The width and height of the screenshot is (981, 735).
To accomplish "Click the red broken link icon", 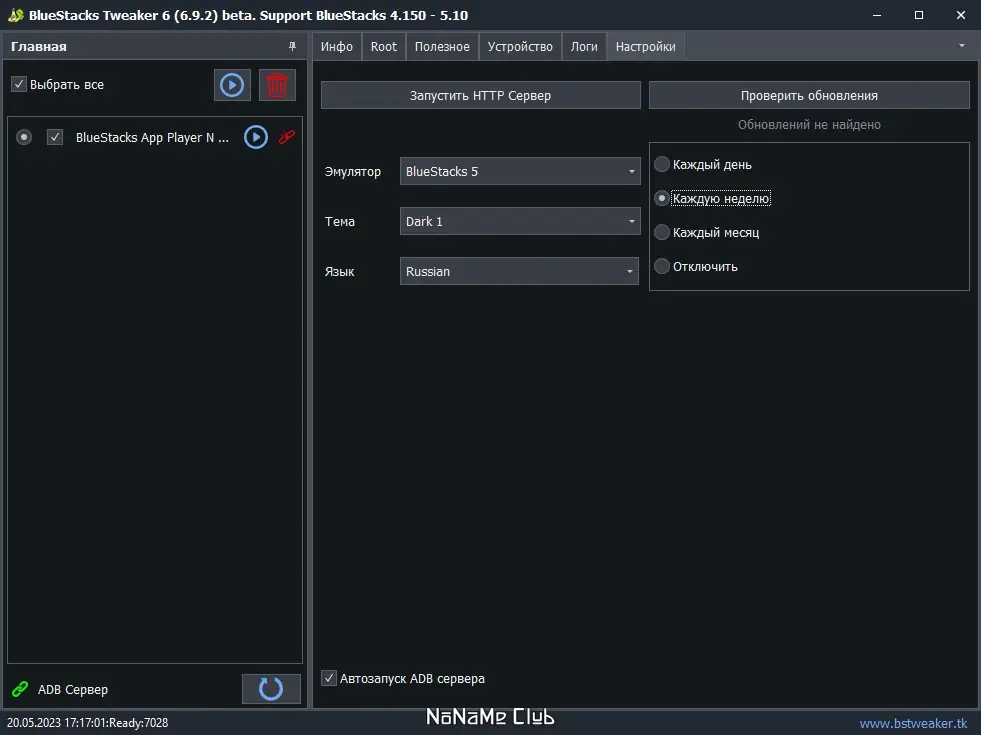I will point(287,136).
